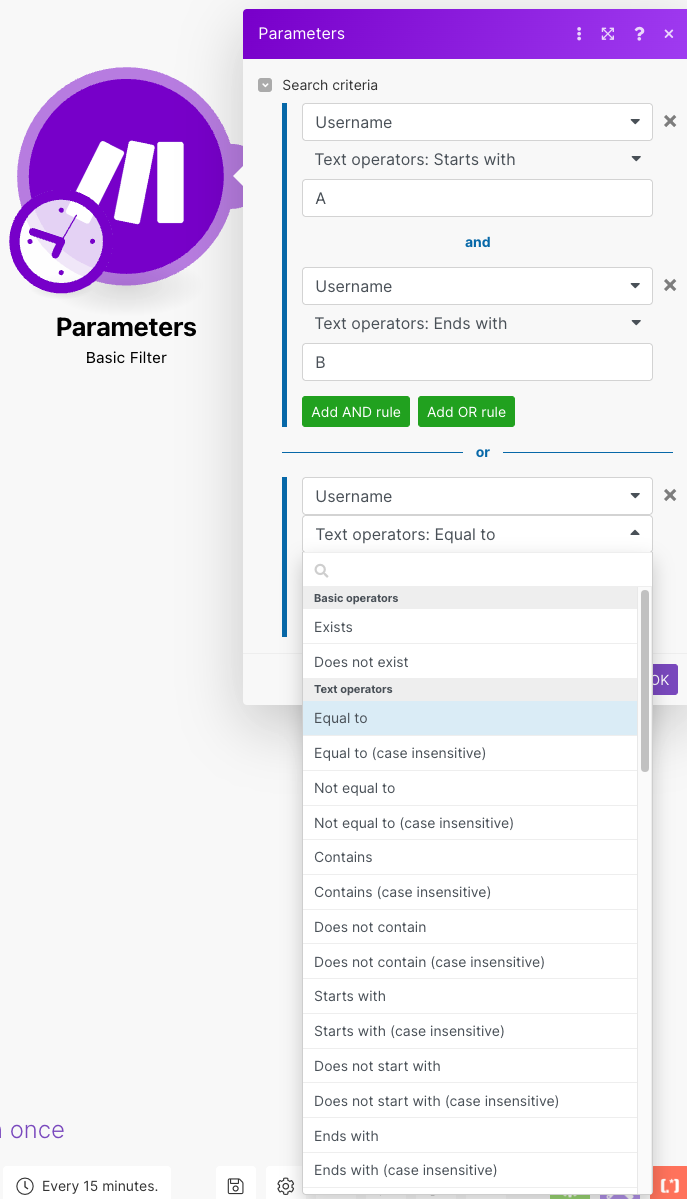
Task: Pick 'Not equal to (case insensitive)' option
Action: click(470, 823)
